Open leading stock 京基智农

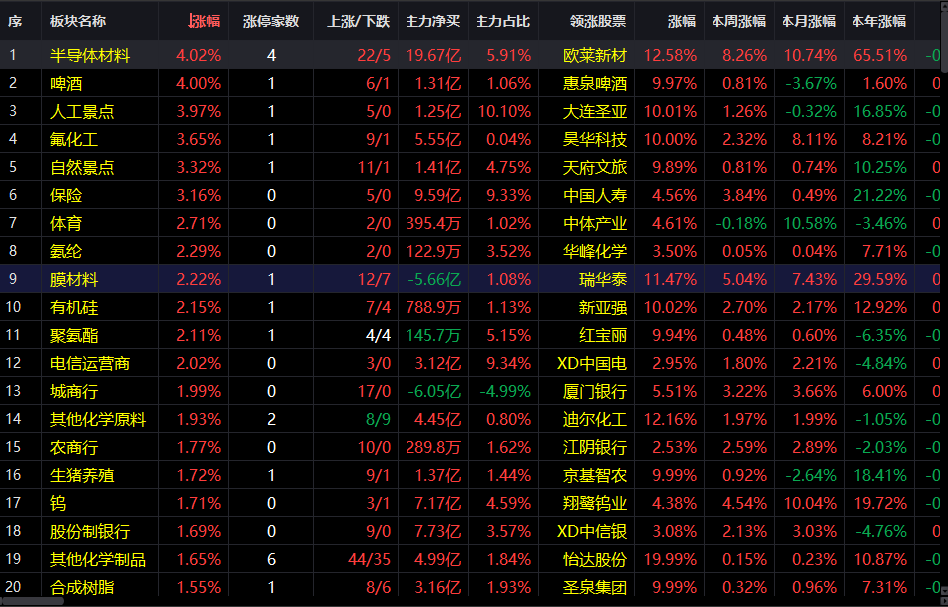[595, 475]
